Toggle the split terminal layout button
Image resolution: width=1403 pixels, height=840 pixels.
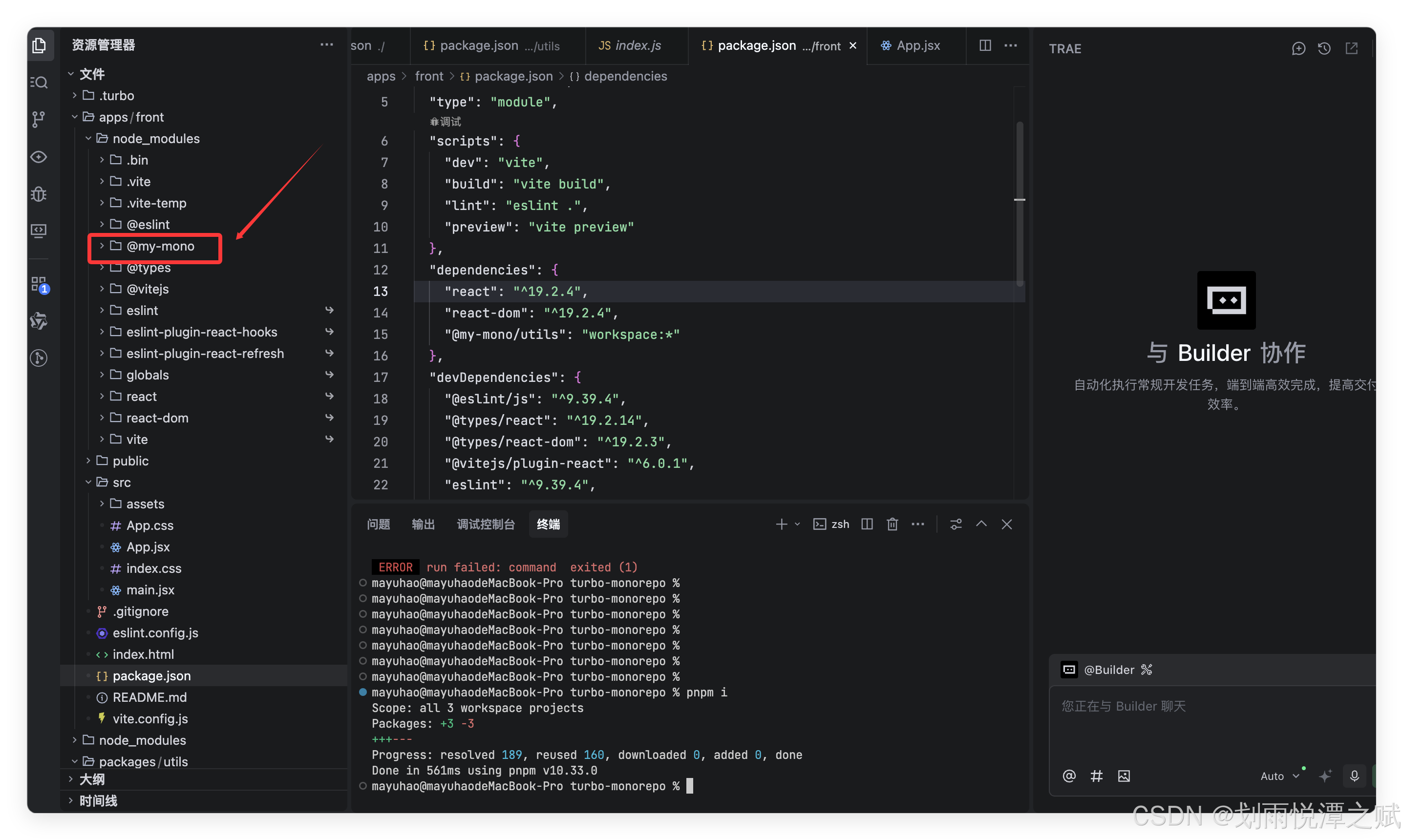click(867, 524)
